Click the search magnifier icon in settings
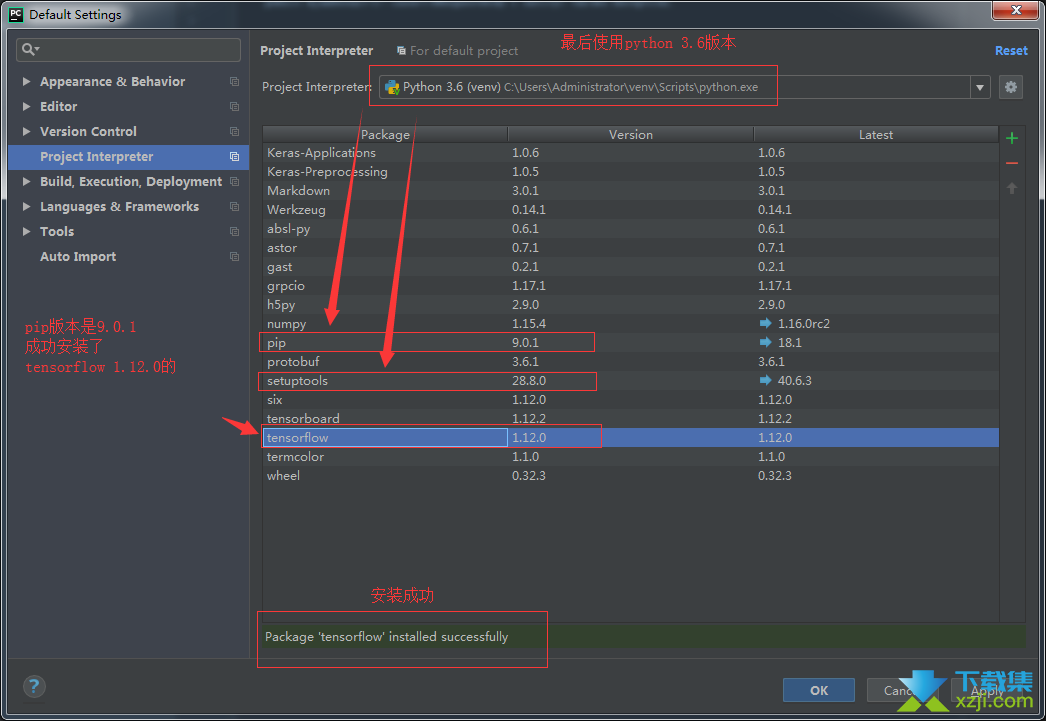This screenshot has width=1046, height=721. [x=30, y=49]
